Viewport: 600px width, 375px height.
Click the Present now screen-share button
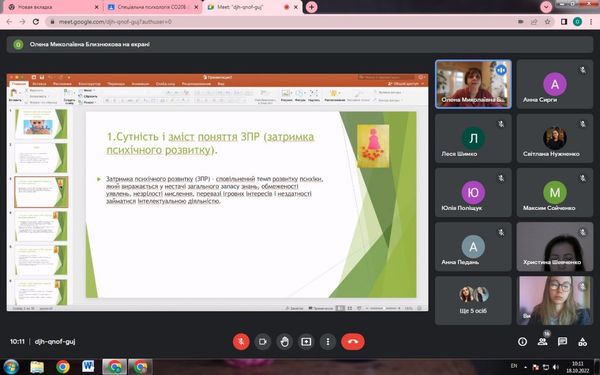(x=306, y=342)
